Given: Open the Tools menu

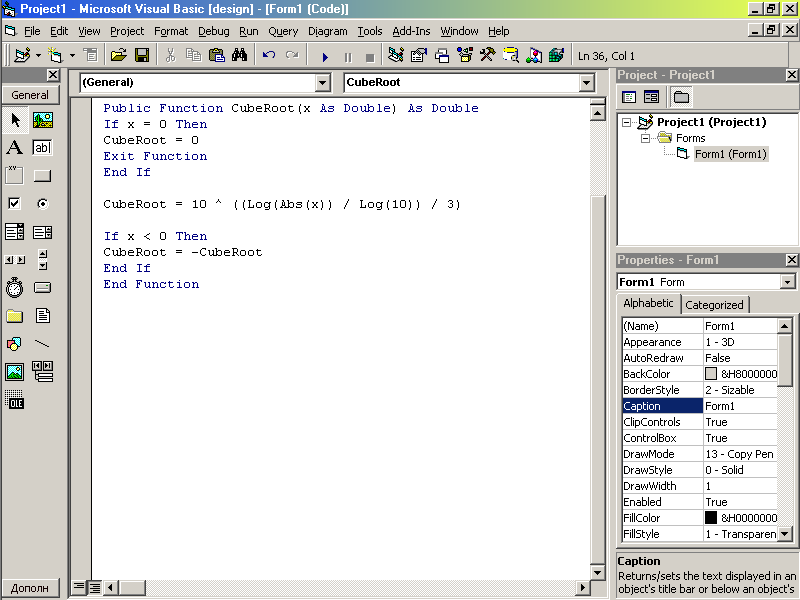Looking at the screenshot, I should point(369,32).
